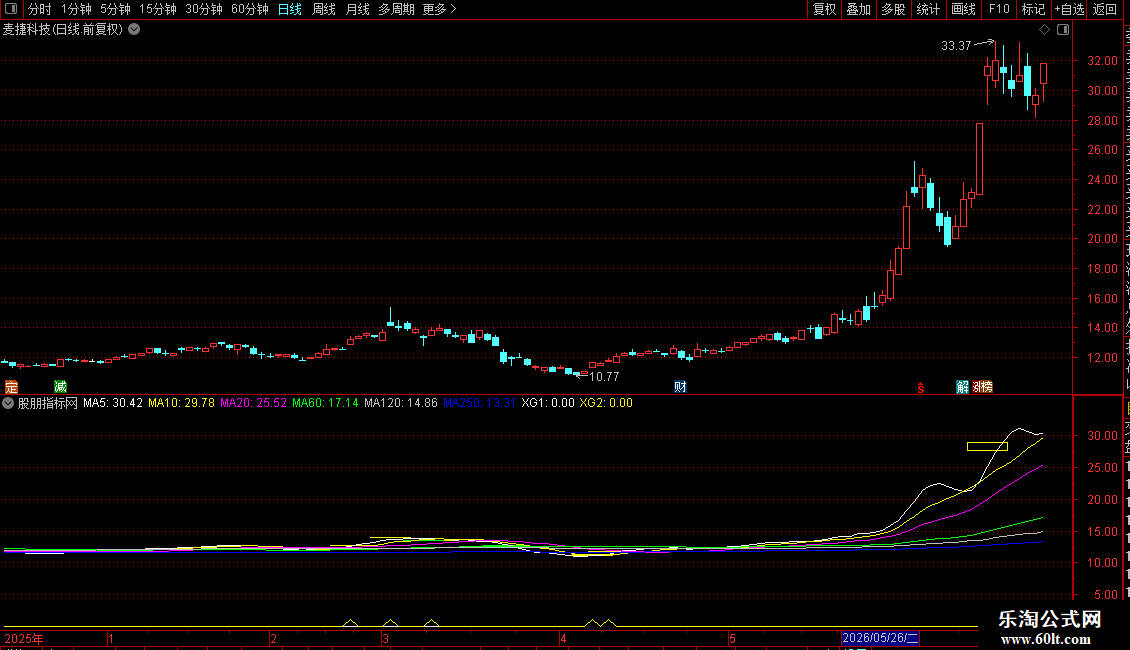Click the MA5: 30.42 label
This screenshot has width=1130, height=650.
point(112,403)
